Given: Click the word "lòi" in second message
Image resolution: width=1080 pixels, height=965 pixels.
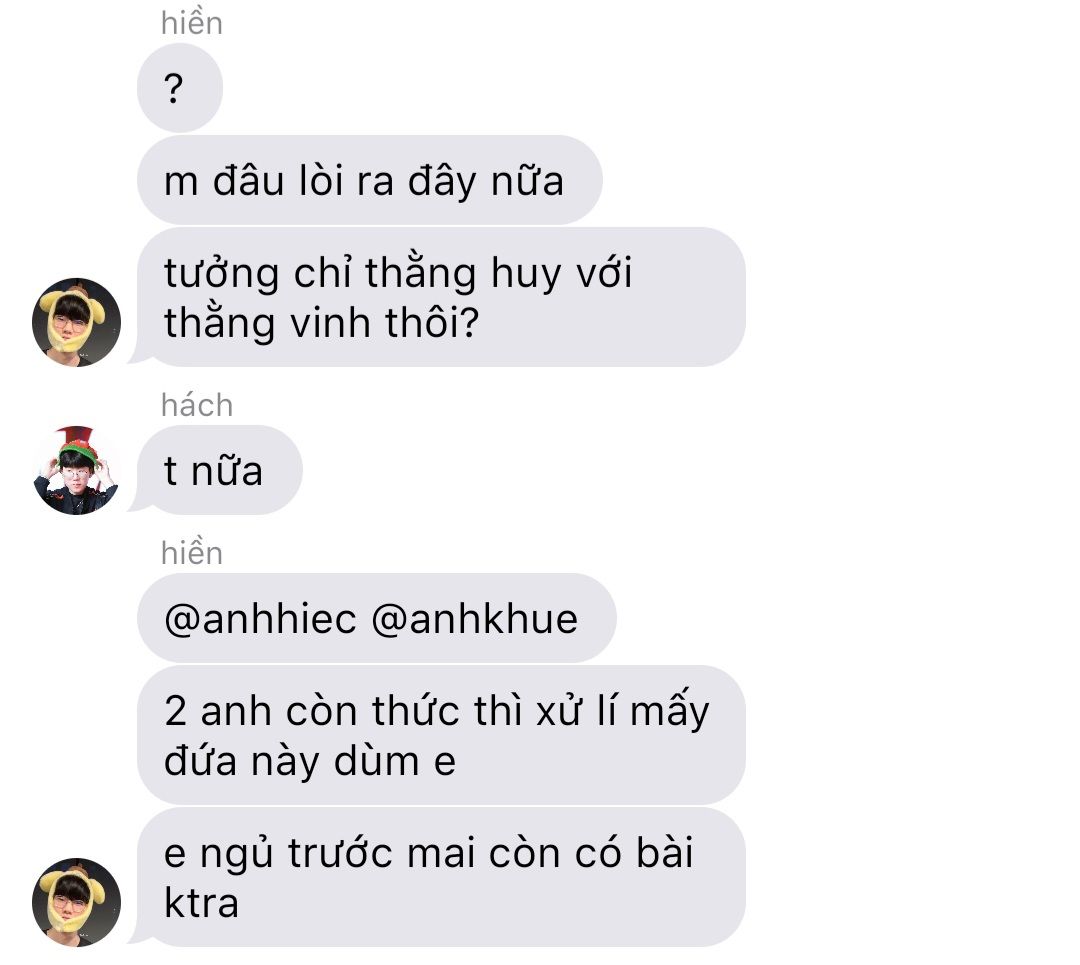Looking at the screenshot, I should 321,181.
